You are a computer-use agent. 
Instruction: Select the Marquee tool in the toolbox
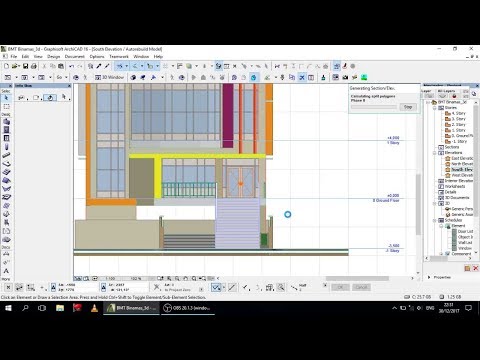tap(6, 107)
